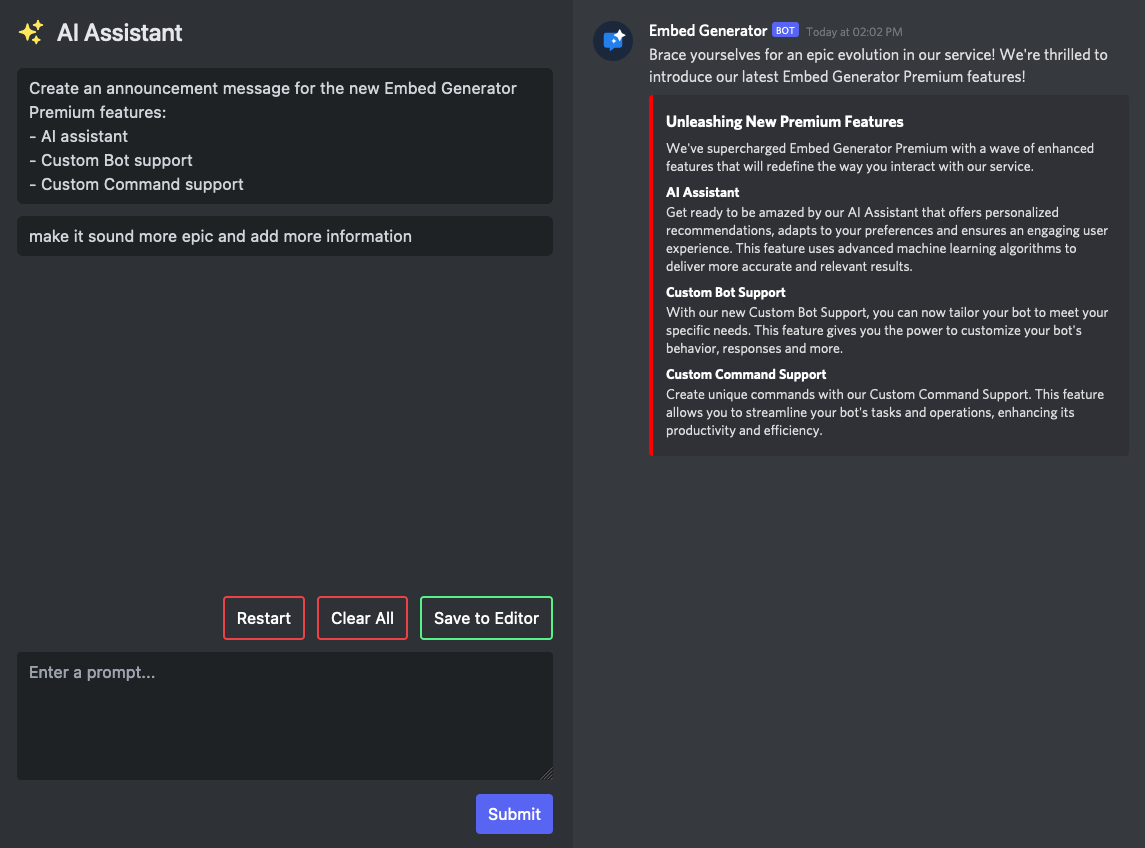The height and width of the screenshot is (848, 1145).
Task: Click Clear All to remove prompts
Action: [x=362, y=618]
